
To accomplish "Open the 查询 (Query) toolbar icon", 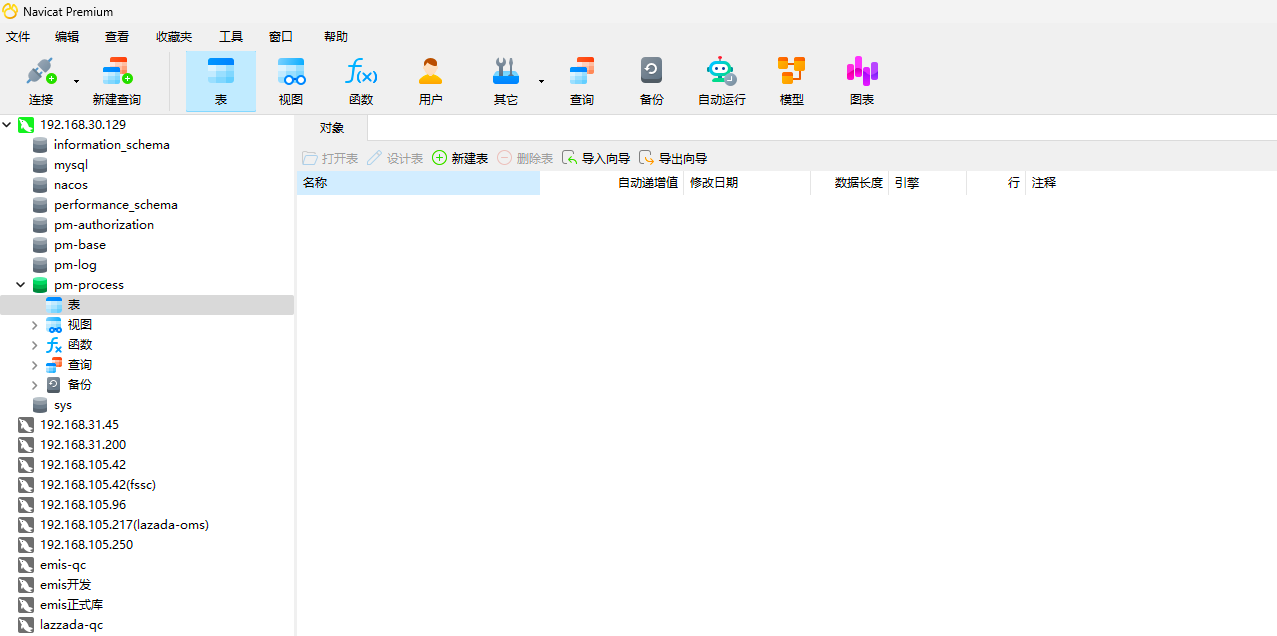I will point(582,81).
